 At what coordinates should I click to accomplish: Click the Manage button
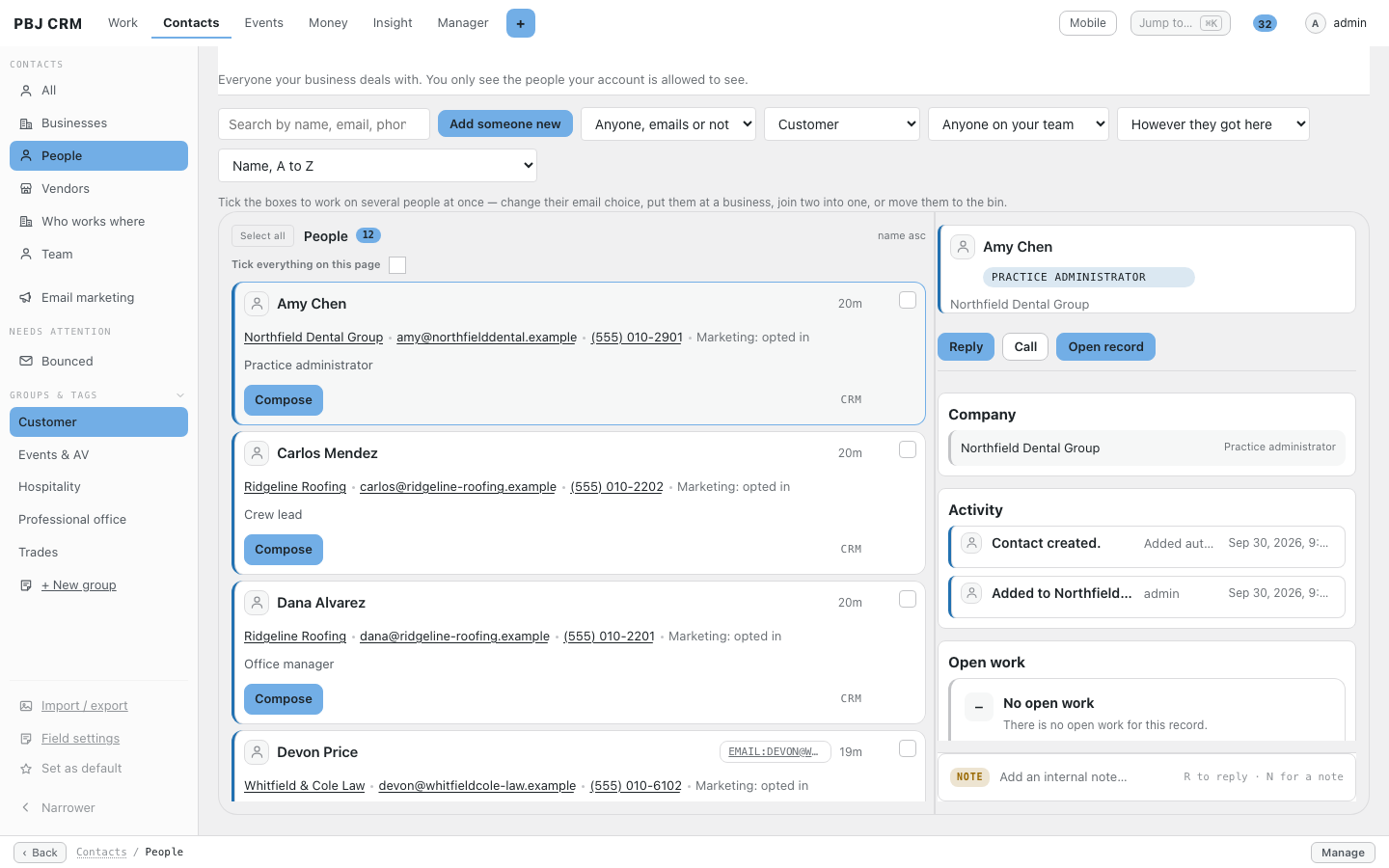[1343, 853]
